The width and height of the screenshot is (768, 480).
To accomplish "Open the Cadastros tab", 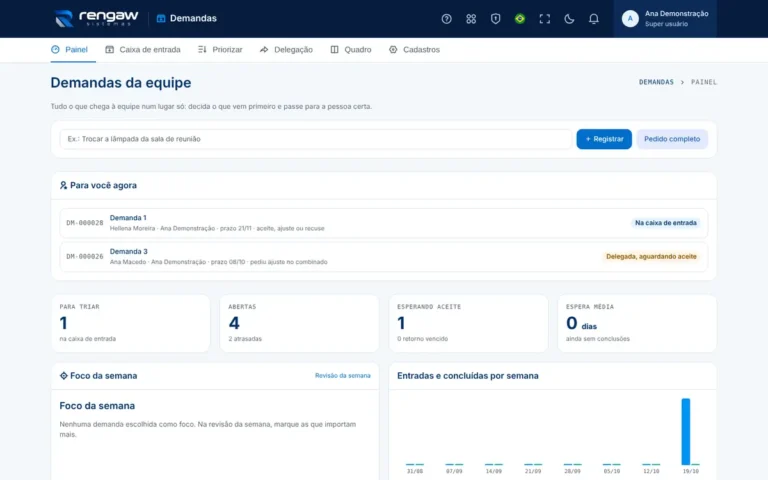I will coord(414,49).
